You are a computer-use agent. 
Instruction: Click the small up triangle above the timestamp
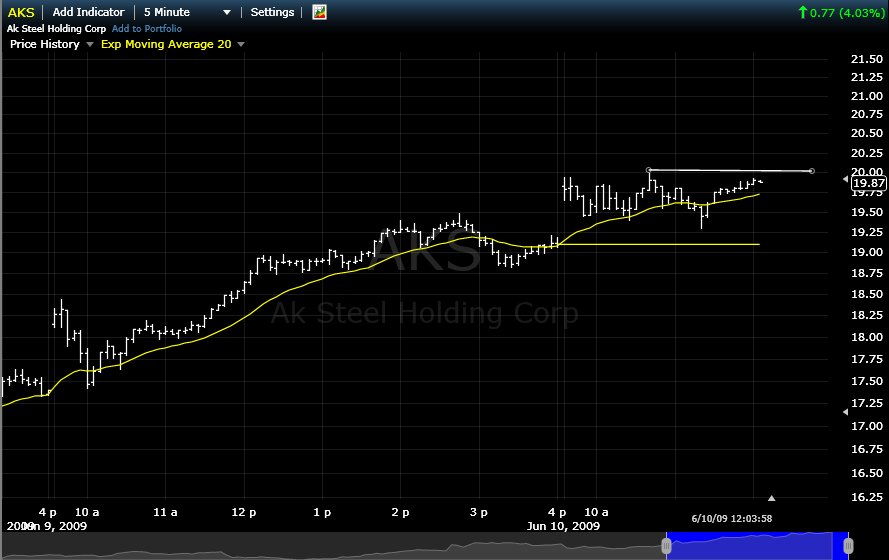click(771, 498)
